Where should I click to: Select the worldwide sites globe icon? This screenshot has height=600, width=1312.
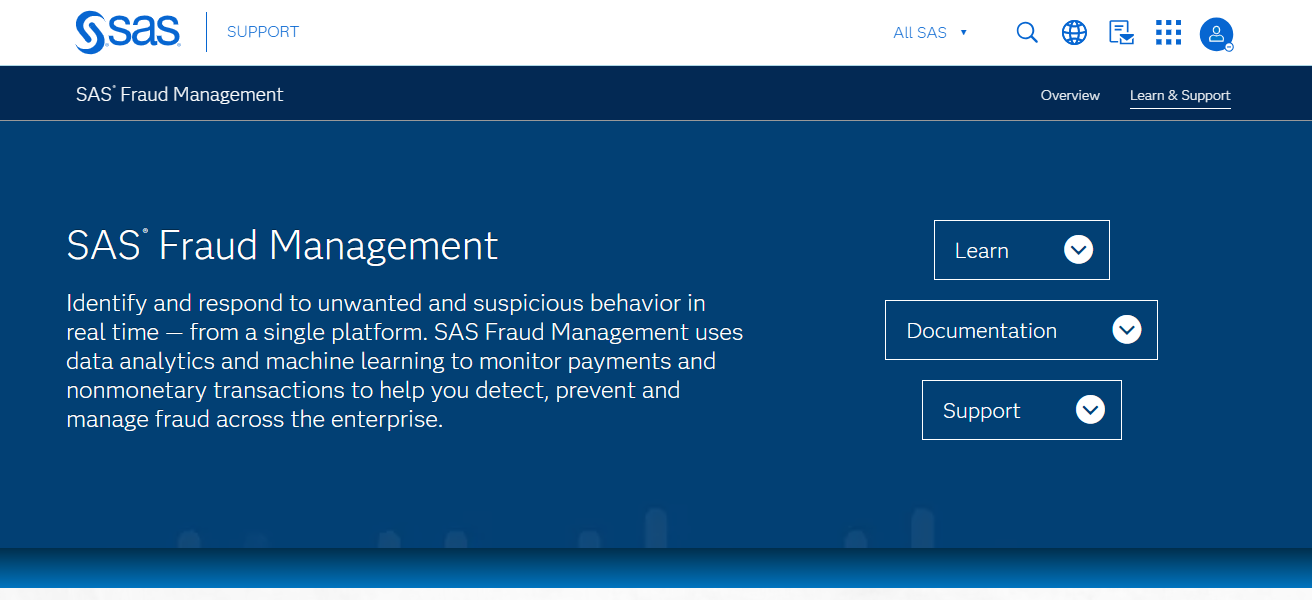[x=1074, y=32]
